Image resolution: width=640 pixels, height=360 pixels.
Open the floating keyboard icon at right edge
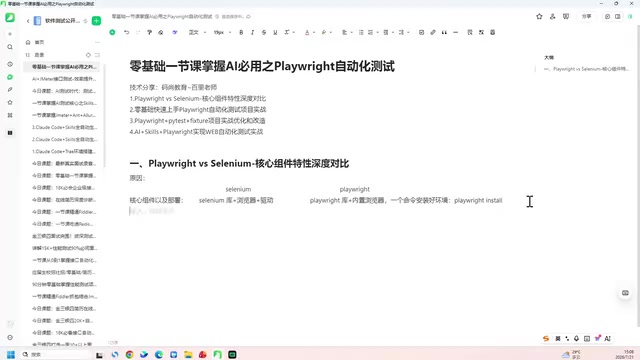coord(625,293)
